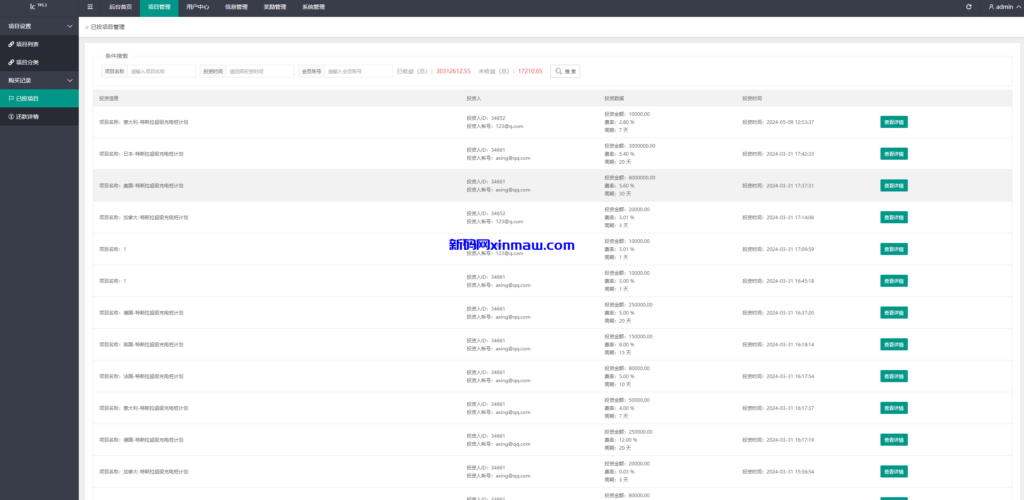Open the admin account dropdown
1024x500 pixels.
[1004, 7]
